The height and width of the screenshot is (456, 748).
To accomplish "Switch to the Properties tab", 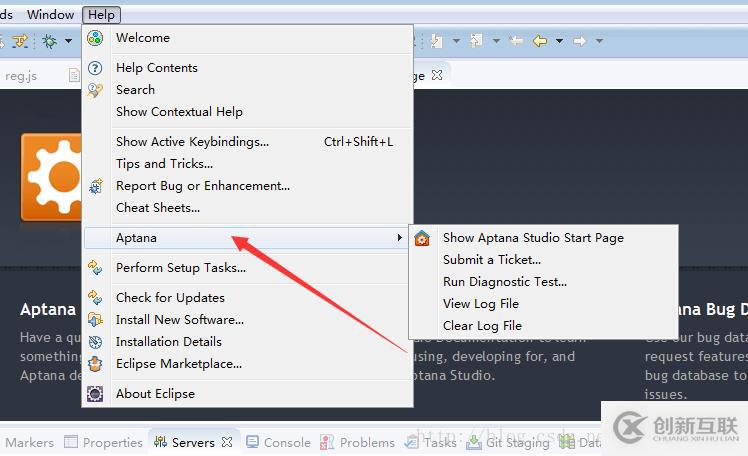I will pos(104,442).
